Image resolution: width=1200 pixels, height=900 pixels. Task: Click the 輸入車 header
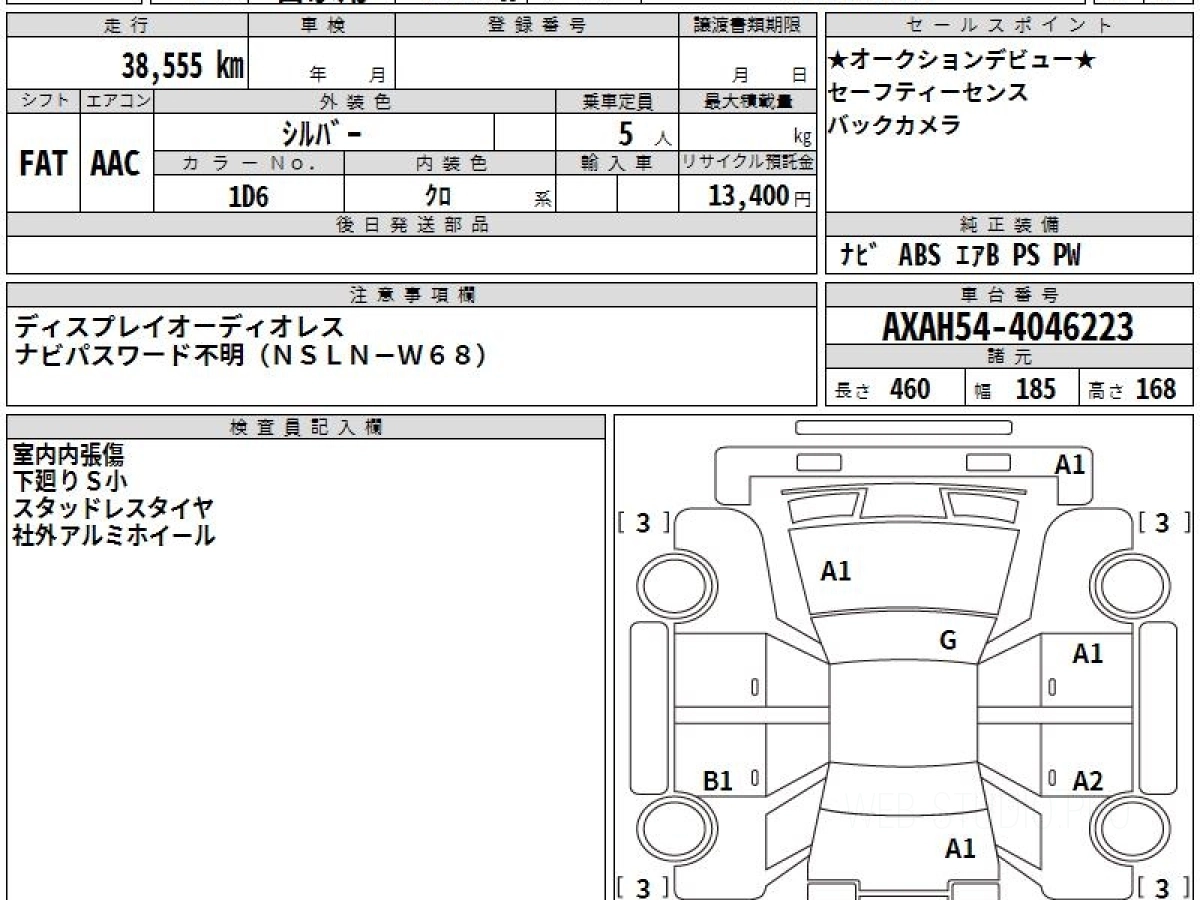pyautogui.click(x=617, y=163)
